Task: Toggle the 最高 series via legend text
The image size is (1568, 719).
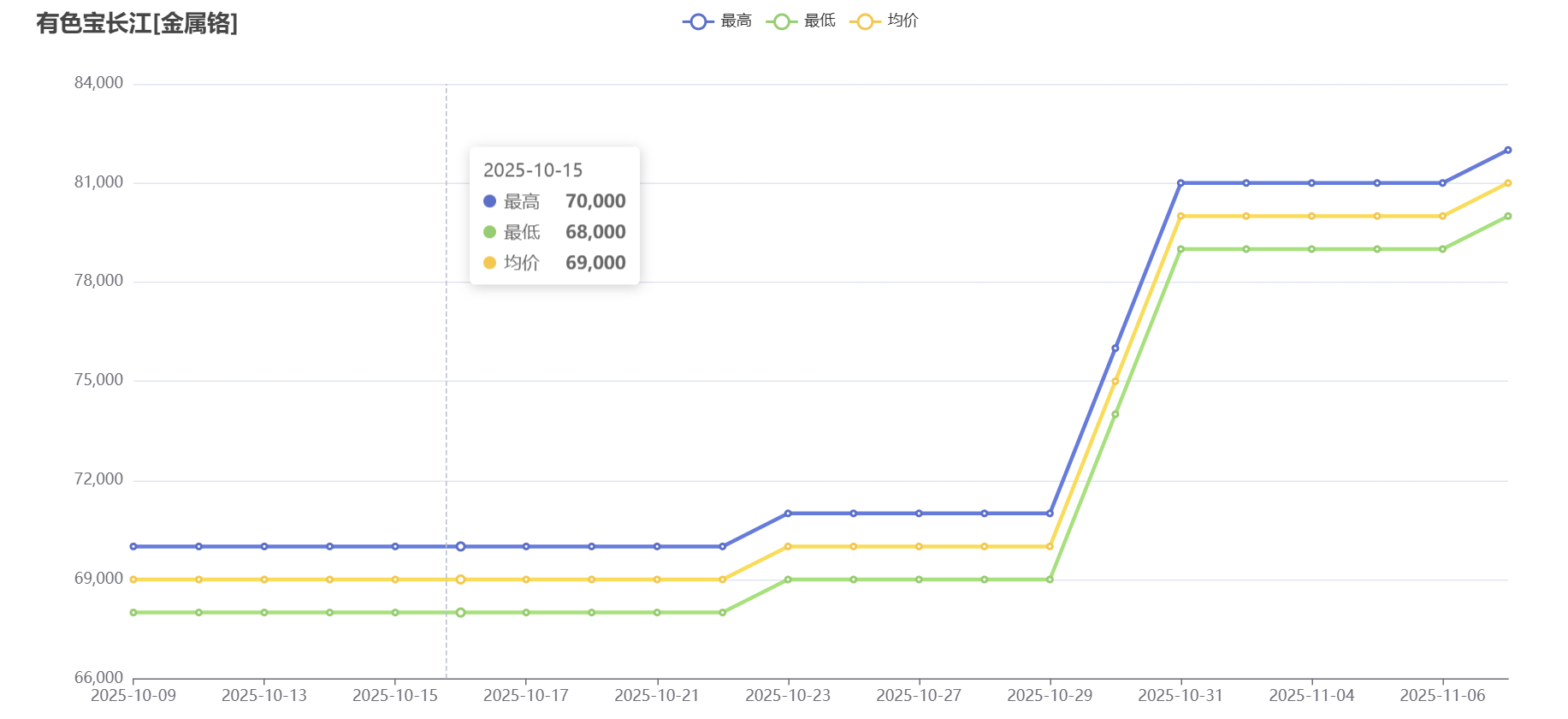Action: (x=736, y=21)
